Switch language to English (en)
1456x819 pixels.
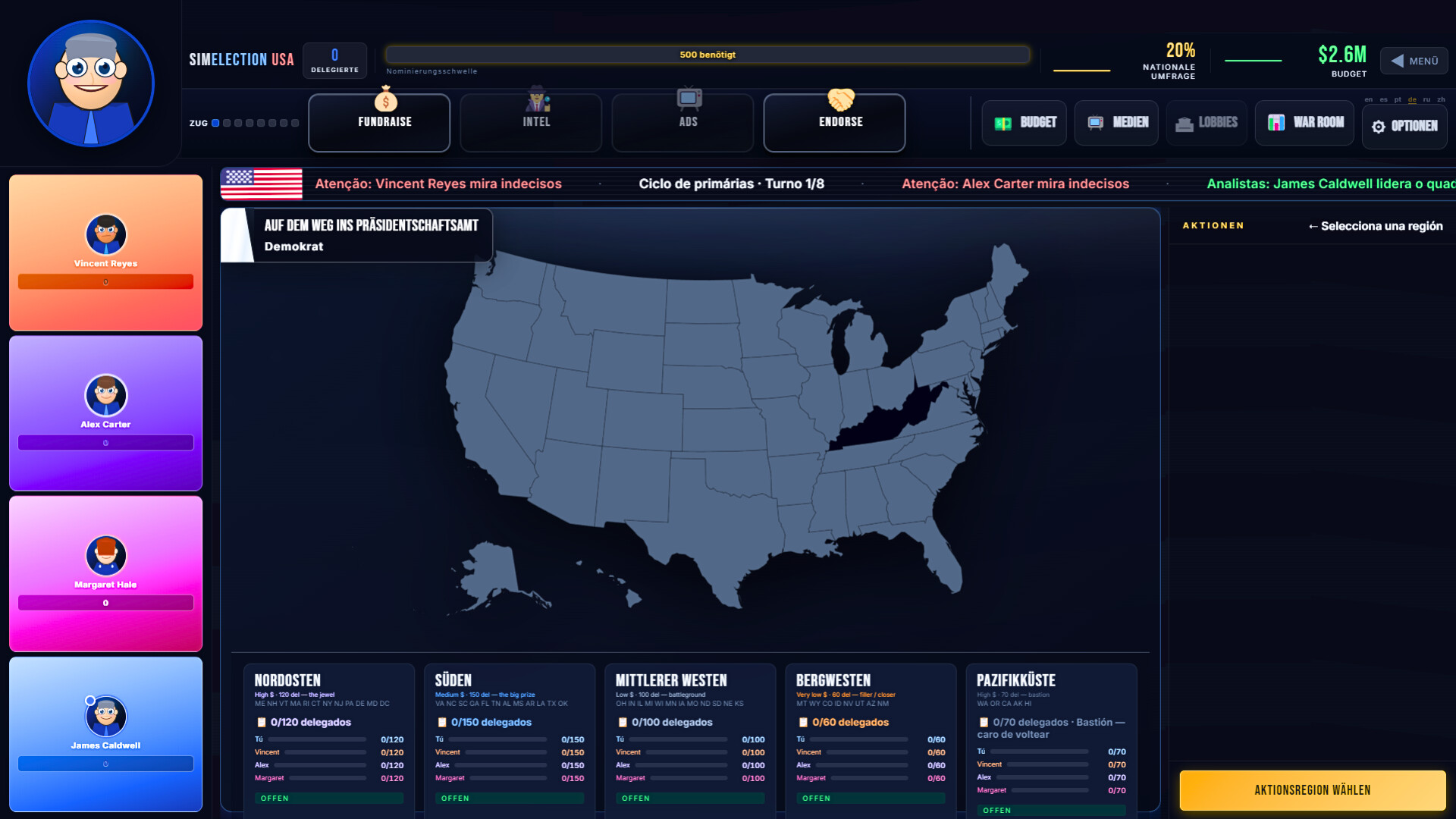(1369, 99)
